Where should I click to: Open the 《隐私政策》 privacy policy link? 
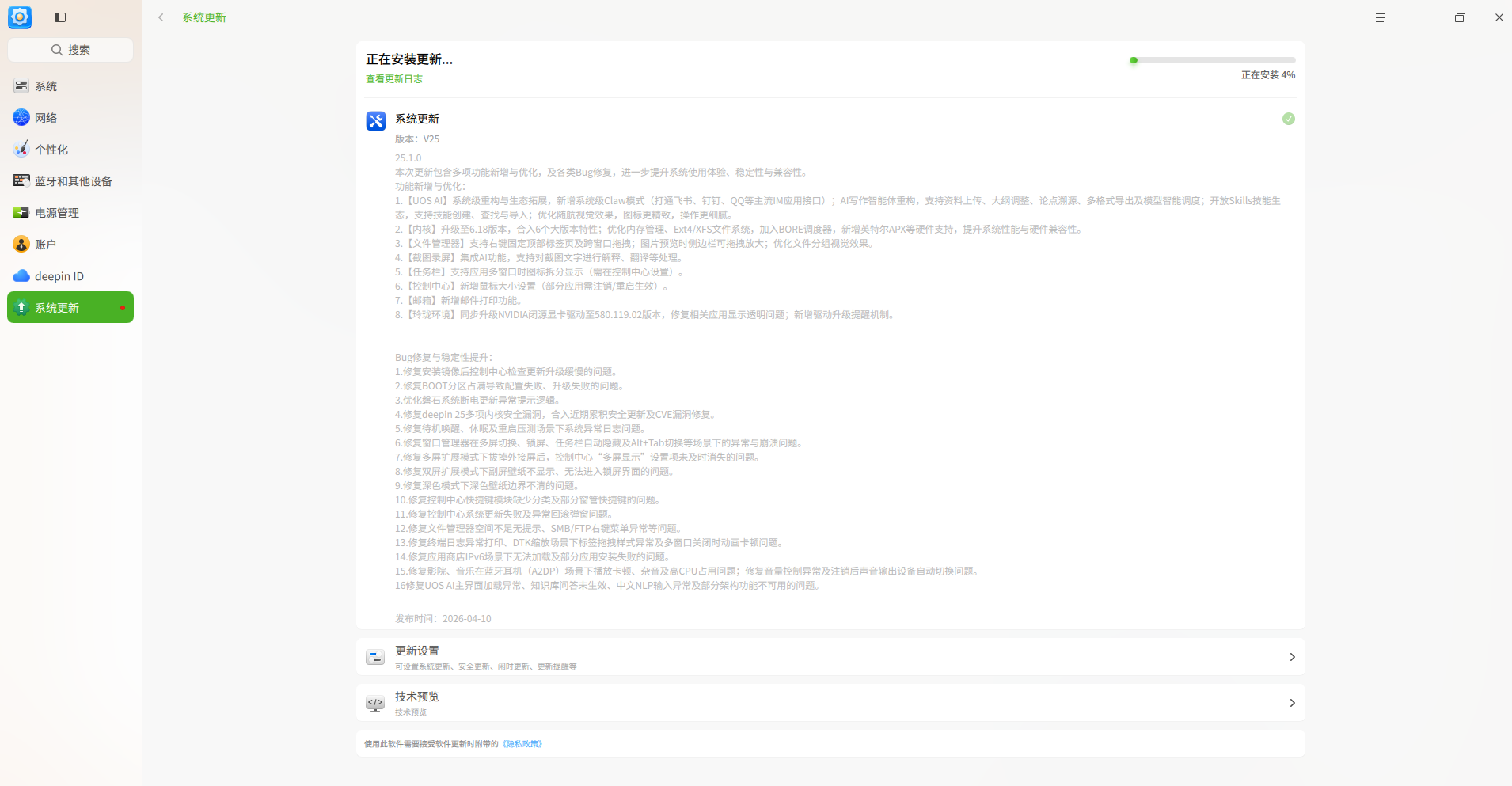522,743
